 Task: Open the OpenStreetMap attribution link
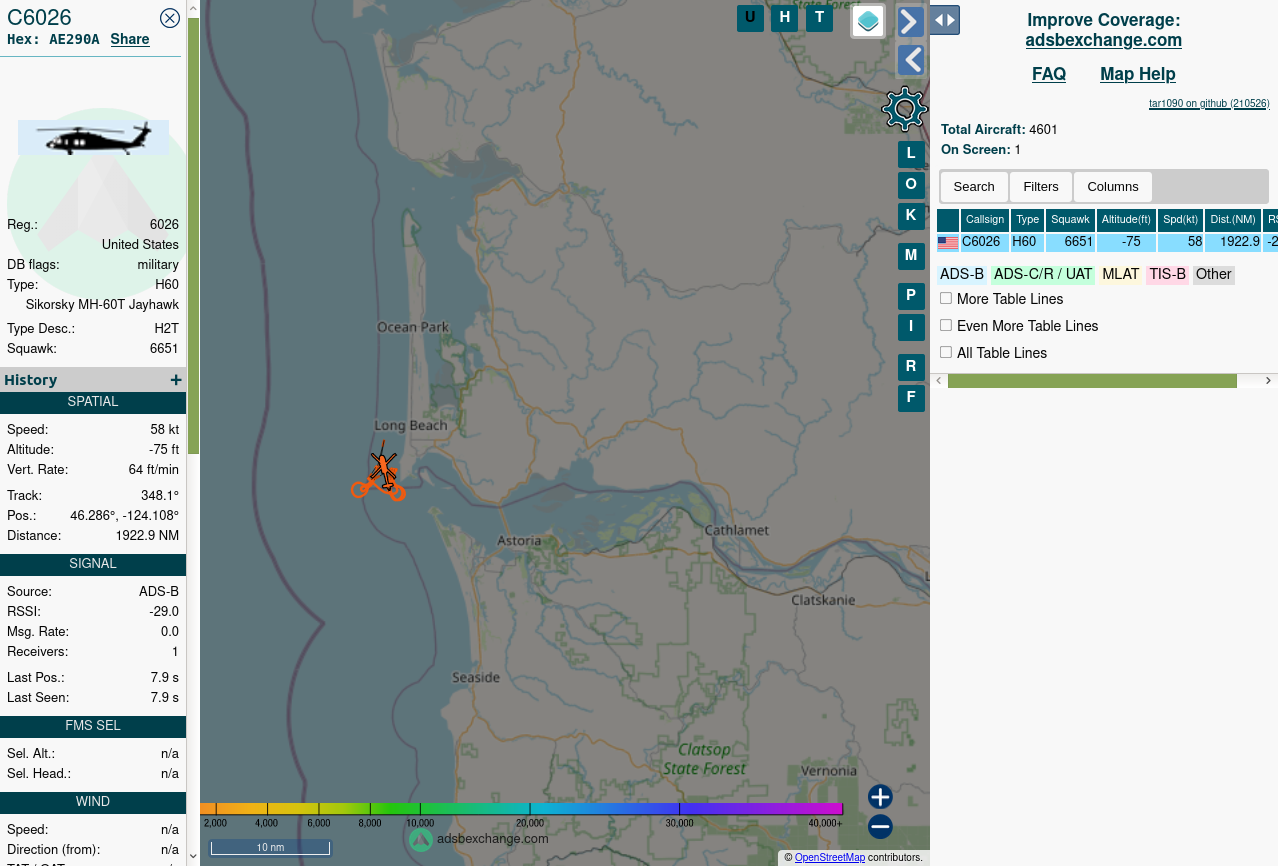click(830, 857)
